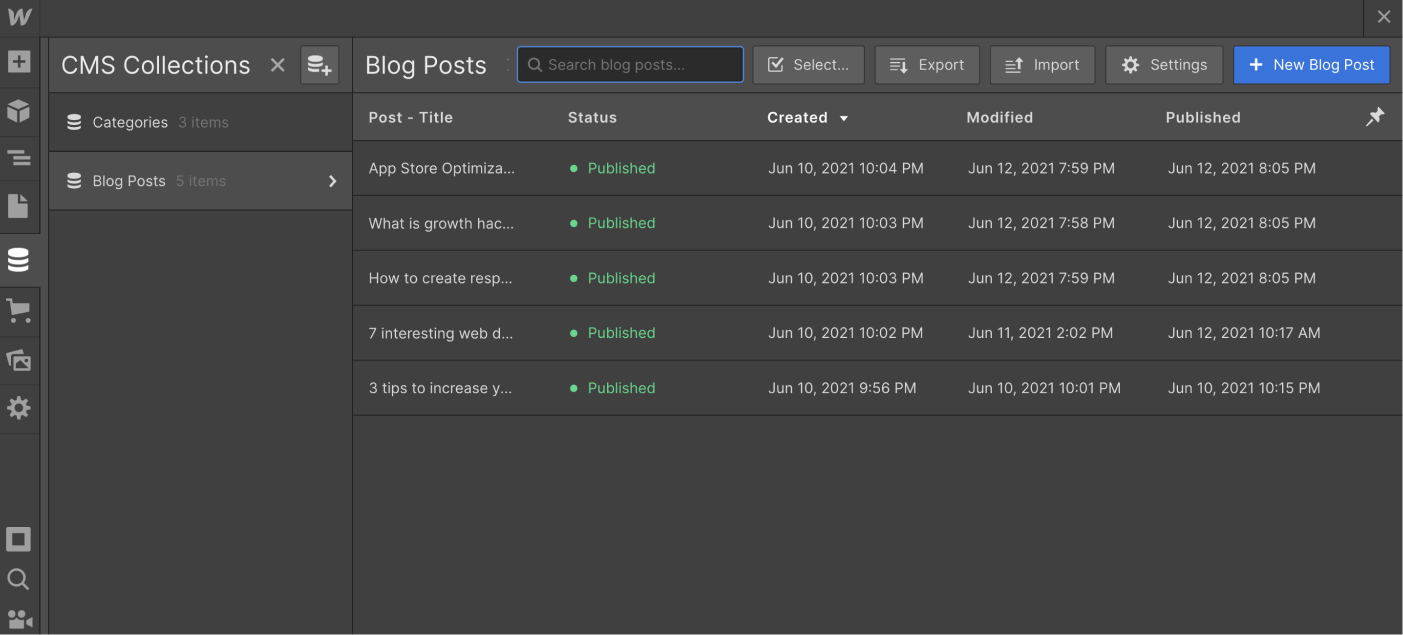Viewport: 1403px width, 635px height.
Task: Create a new collection with database-plus icon
Action: point(320,65)
